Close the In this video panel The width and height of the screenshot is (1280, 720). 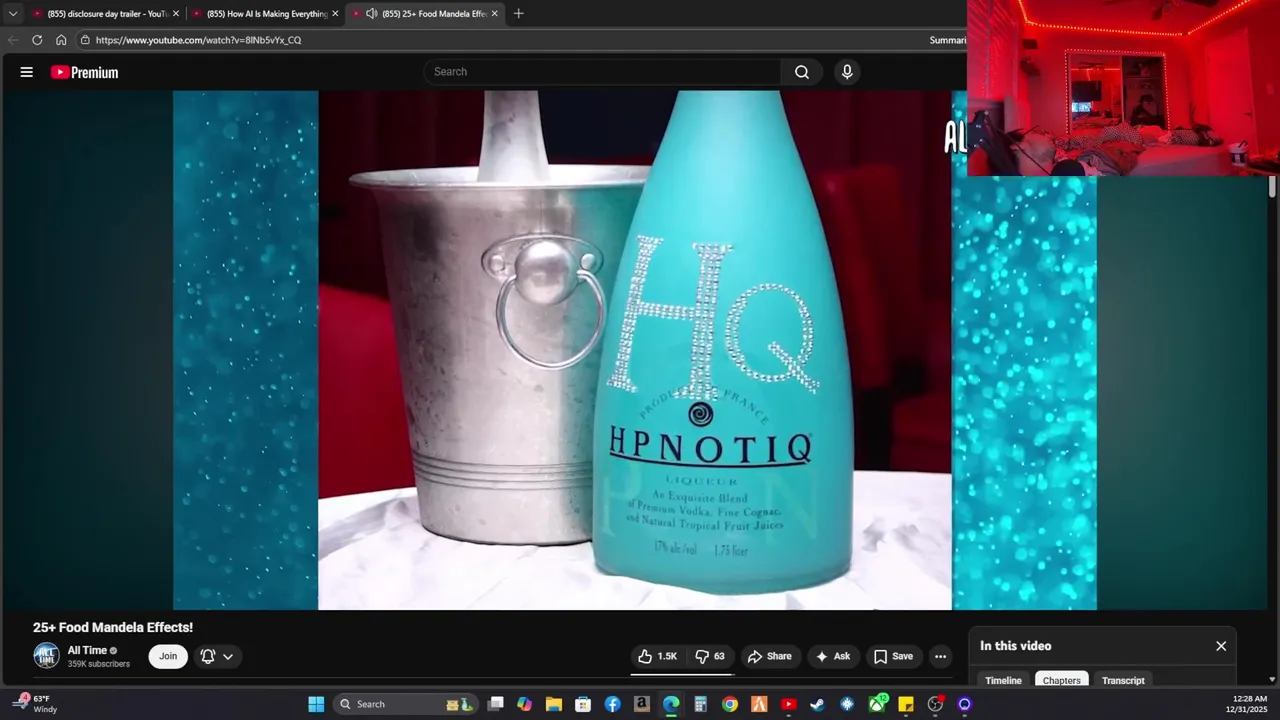point(1221,646)
